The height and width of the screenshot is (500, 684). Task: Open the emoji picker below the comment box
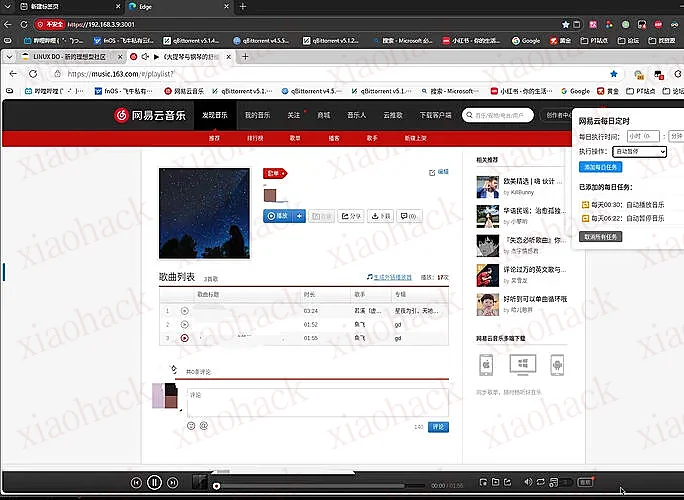(191, 426)
